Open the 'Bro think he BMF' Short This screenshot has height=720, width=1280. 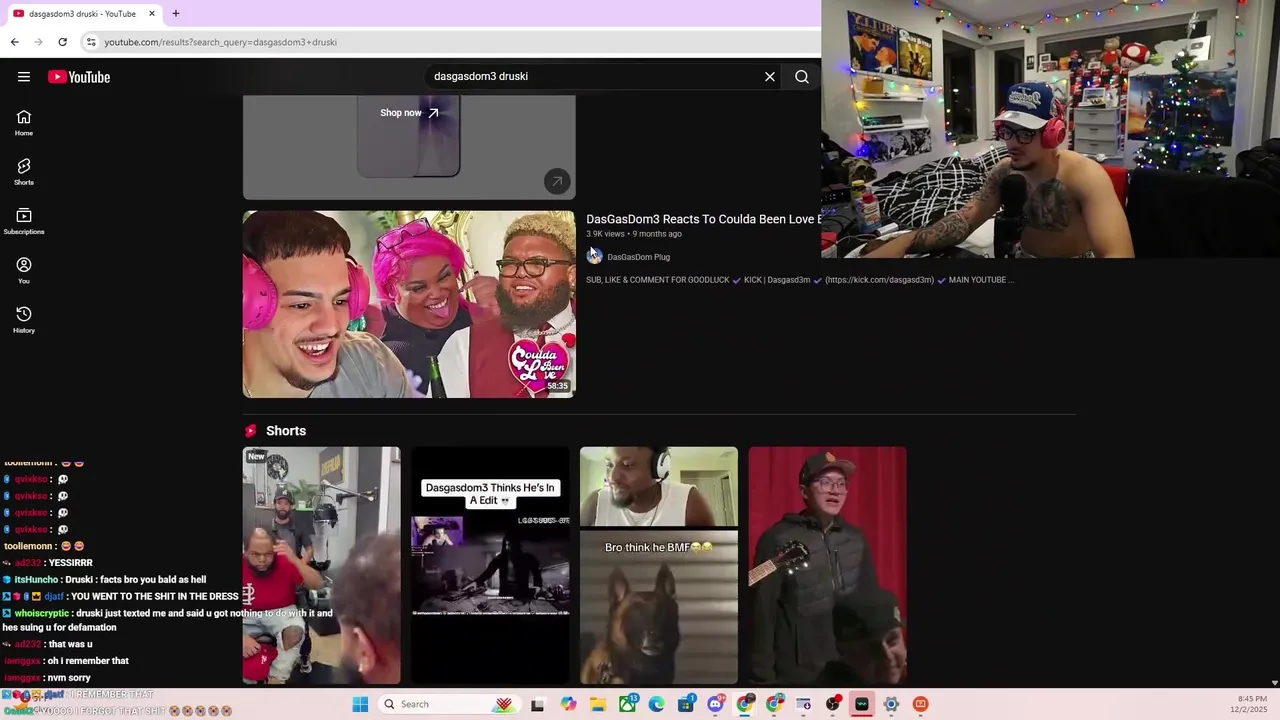pyautogui.click(x=659, y=565)
